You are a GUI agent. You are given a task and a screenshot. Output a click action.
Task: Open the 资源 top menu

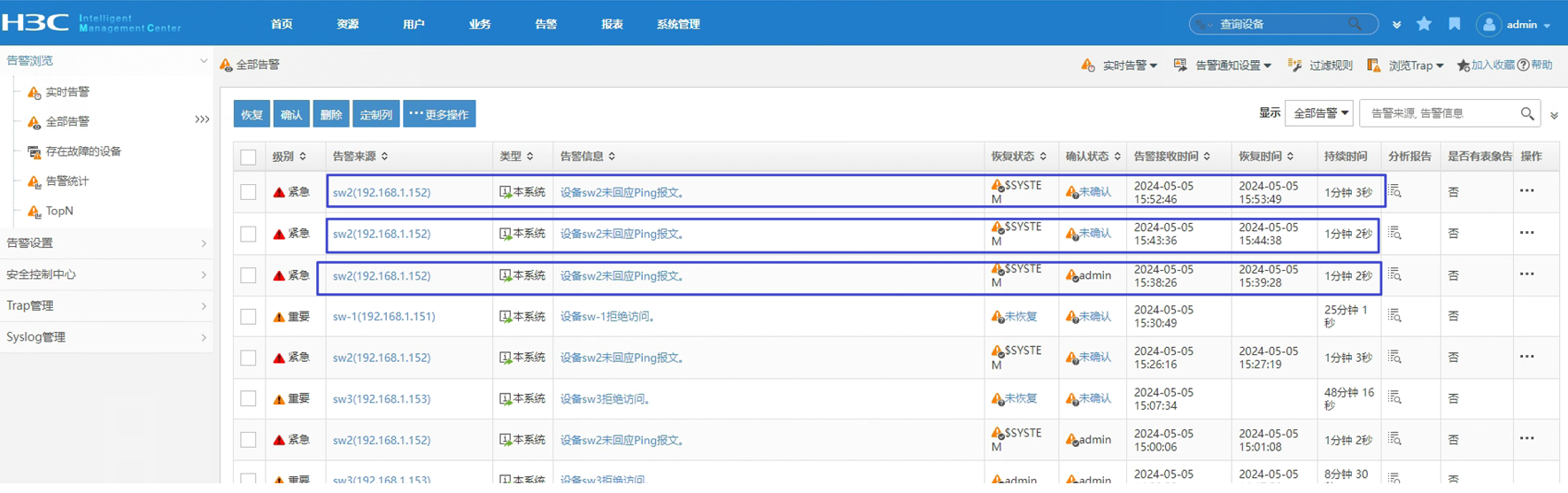pyautogui.click(x=348, y=24)
